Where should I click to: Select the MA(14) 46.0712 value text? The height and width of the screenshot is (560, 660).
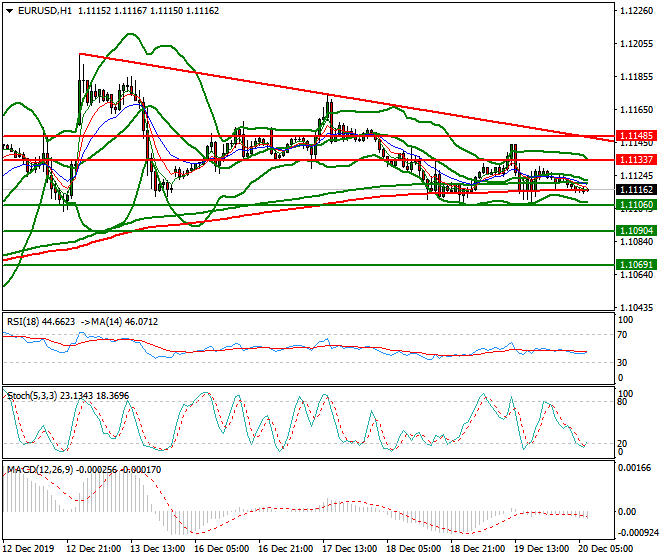click(x=125, y=322)
